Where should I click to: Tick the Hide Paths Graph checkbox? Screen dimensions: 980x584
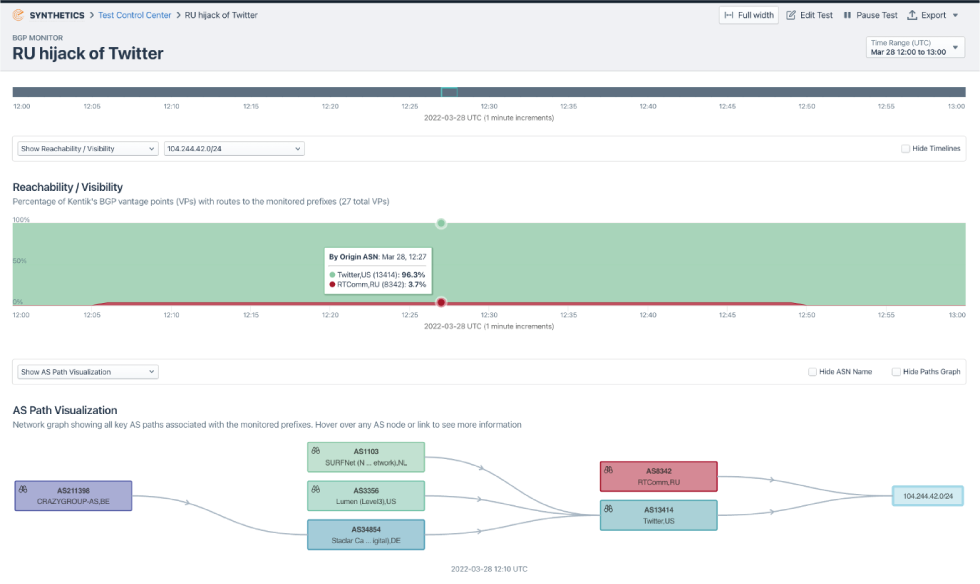pos(896,372)
